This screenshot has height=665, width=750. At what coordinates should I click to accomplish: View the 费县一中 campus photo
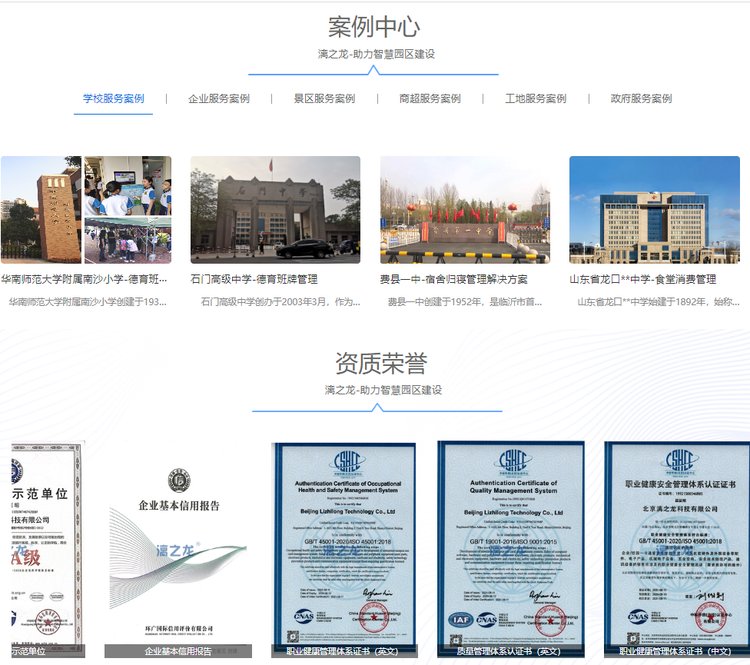point(465,209)
